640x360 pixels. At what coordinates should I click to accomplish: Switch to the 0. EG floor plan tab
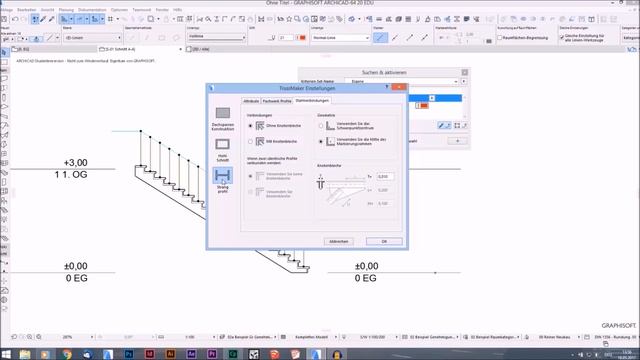53,49
